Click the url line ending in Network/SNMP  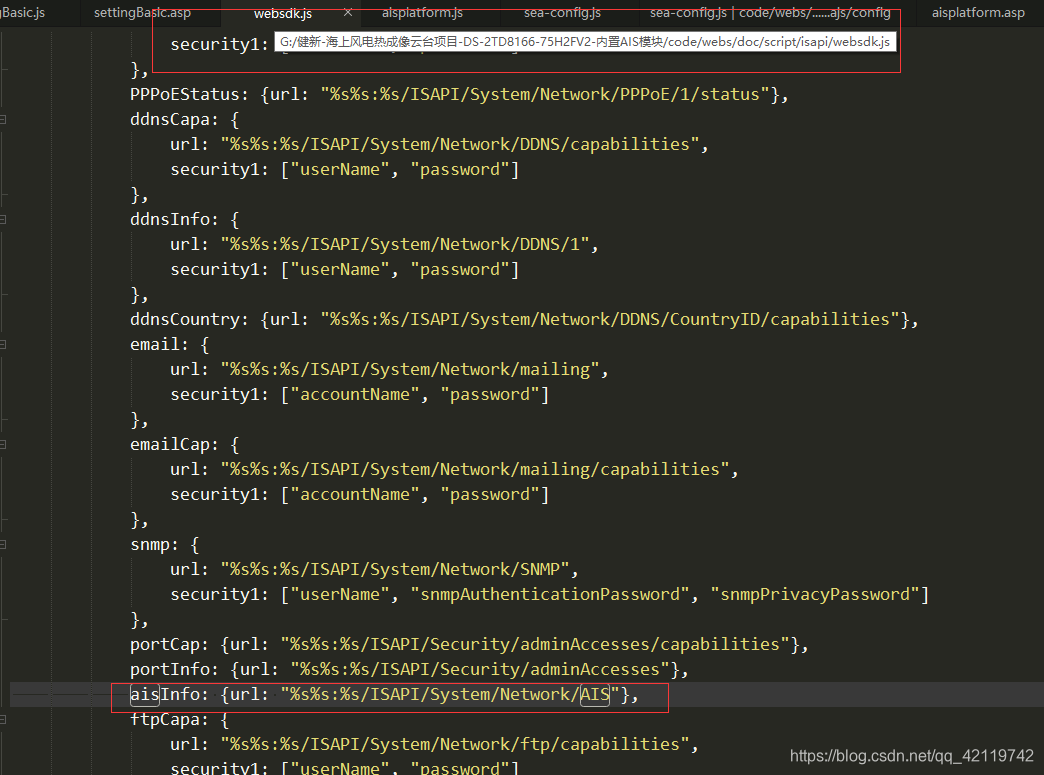click(x=374, y=569)
